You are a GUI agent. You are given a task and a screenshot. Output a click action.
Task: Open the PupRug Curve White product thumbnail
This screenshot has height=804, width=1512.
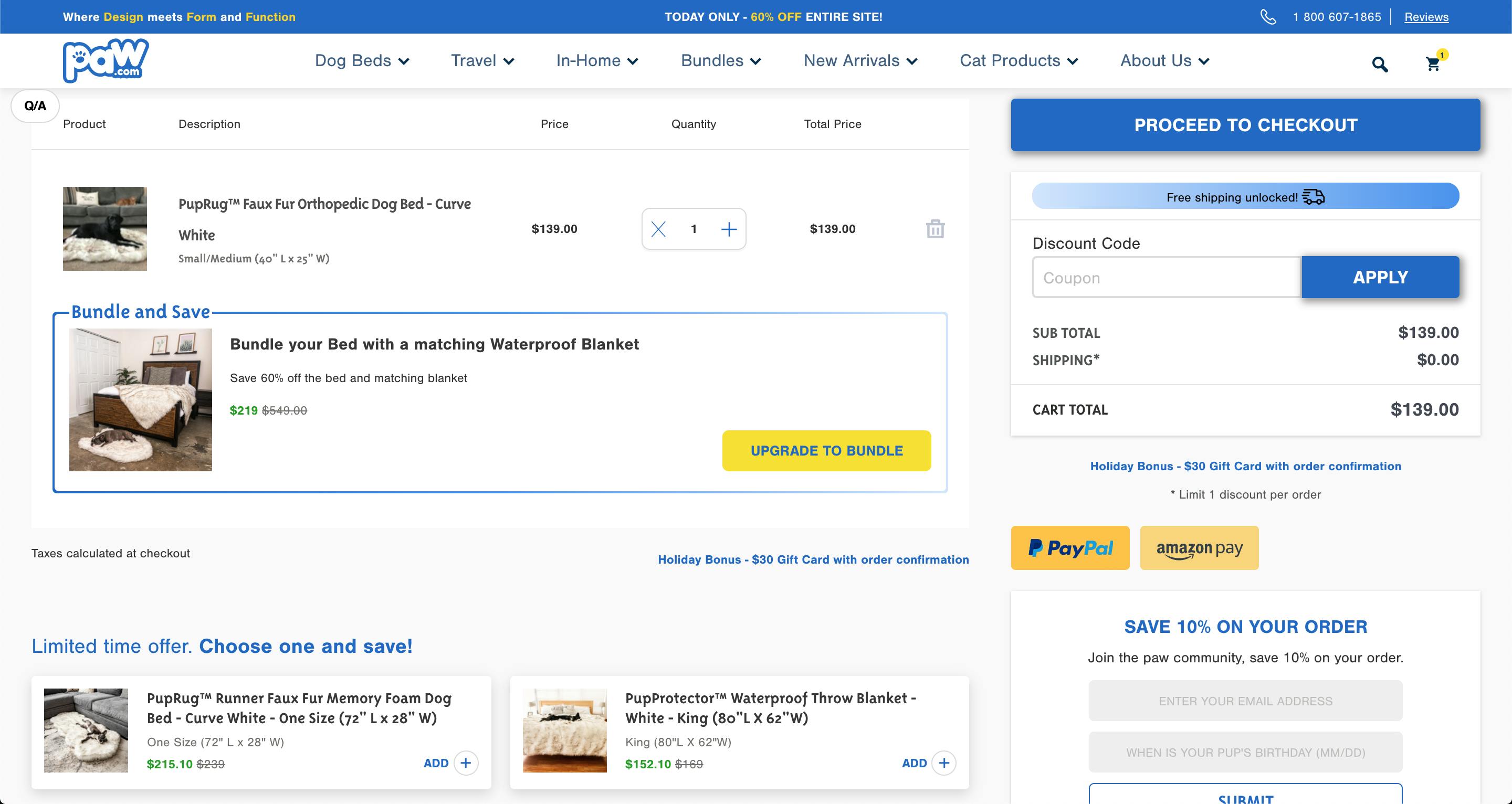pos(105,229)
